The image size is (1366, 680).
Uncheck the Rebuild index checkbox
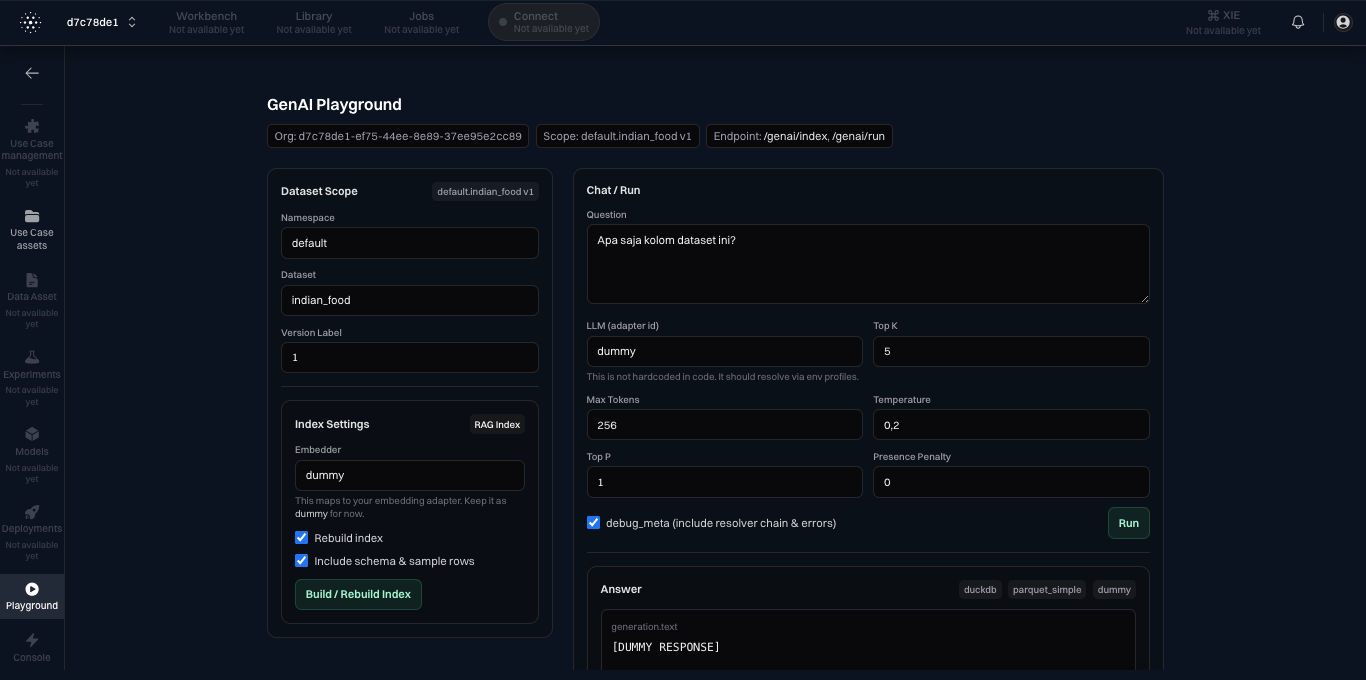click(301, 538)
